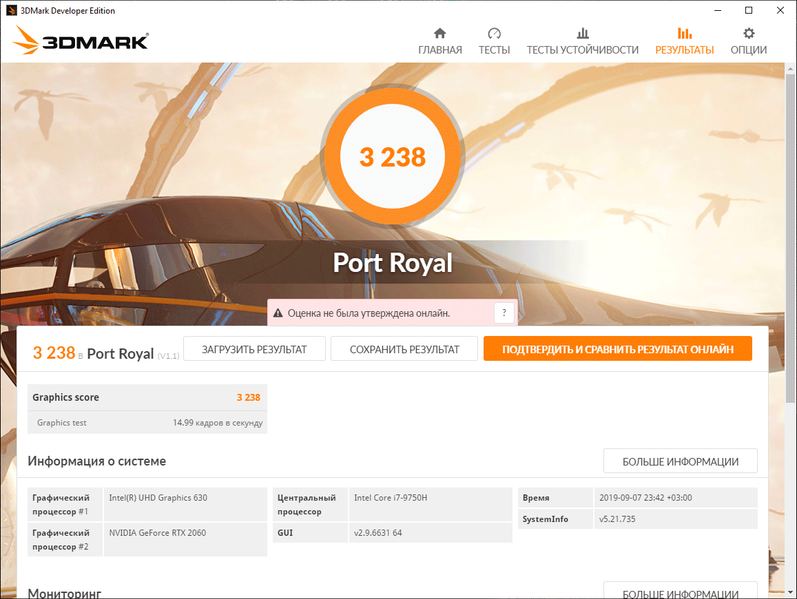
Task: Click the question mark help button
Action: pyautogui.click(x=504, y=313)
